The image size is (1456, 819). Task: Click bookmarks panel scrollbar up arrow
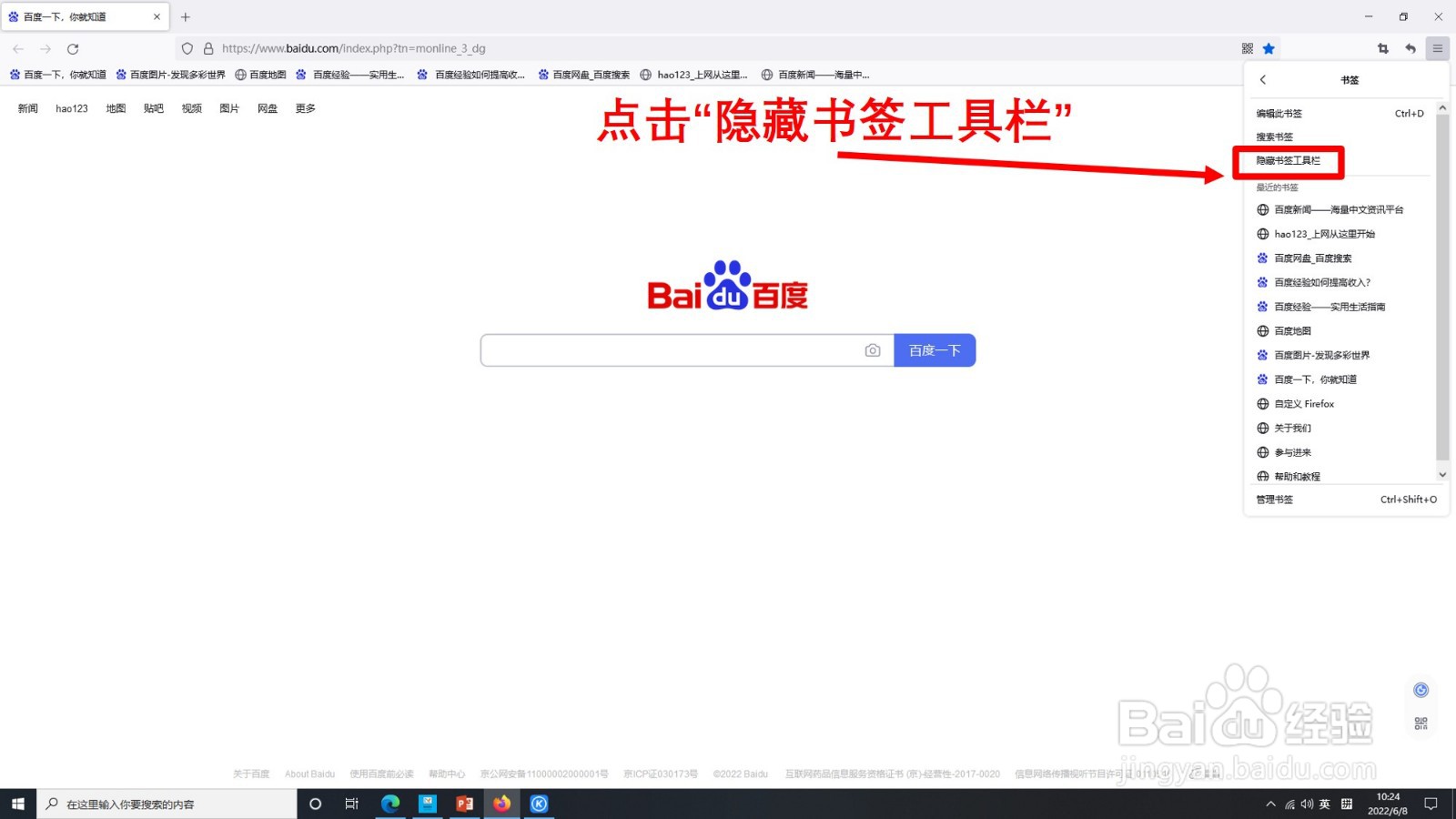[x=1442, y=107]
